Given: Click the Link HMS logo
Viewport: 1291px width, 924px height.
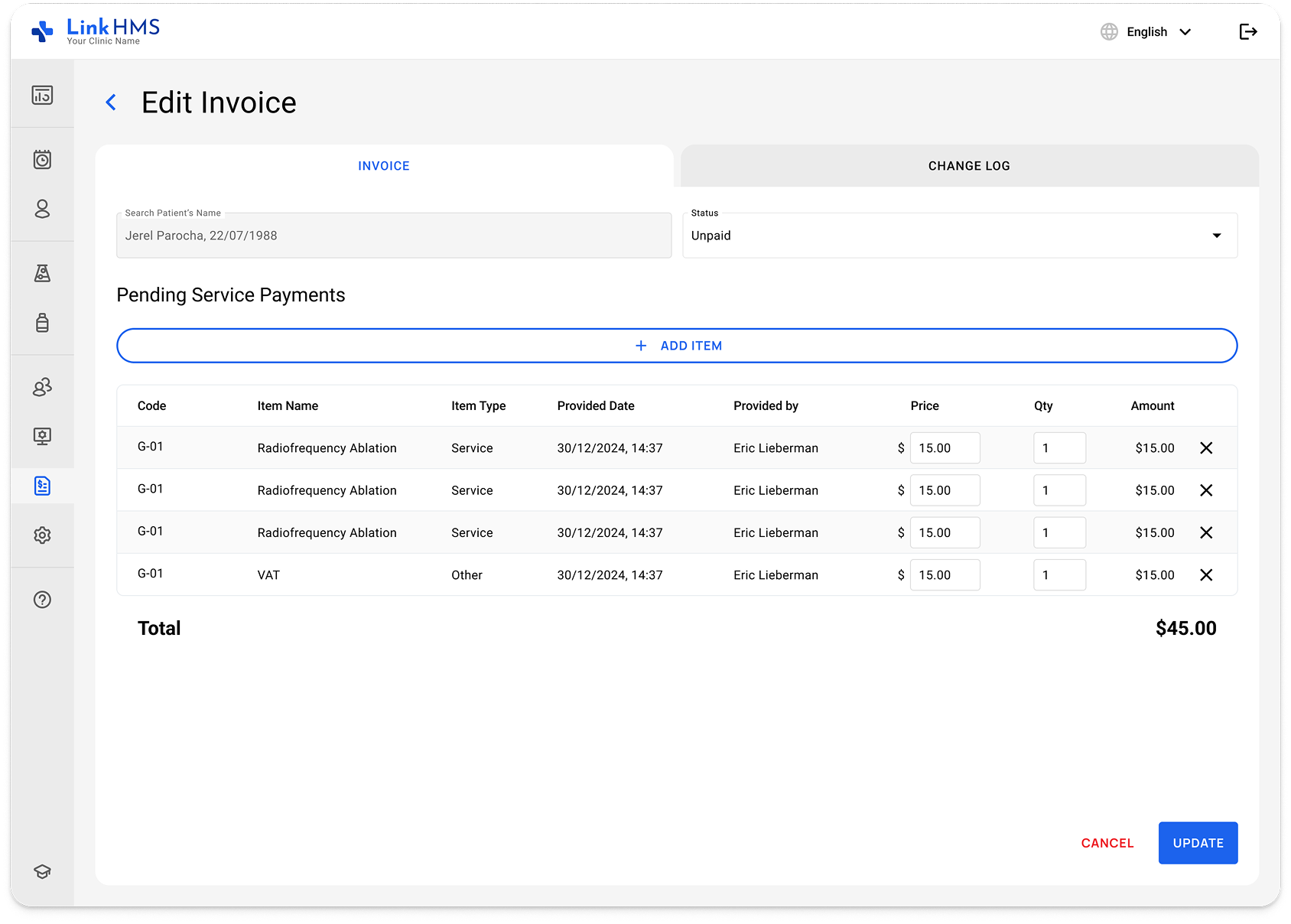Looking at the screenshot, I should point(96,31).
